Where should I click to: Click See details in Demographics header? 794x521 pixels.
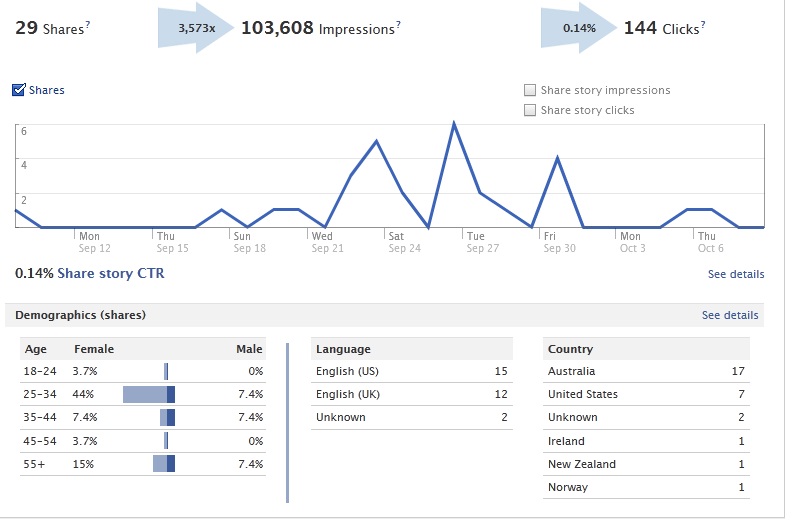(x=730, y=315)
